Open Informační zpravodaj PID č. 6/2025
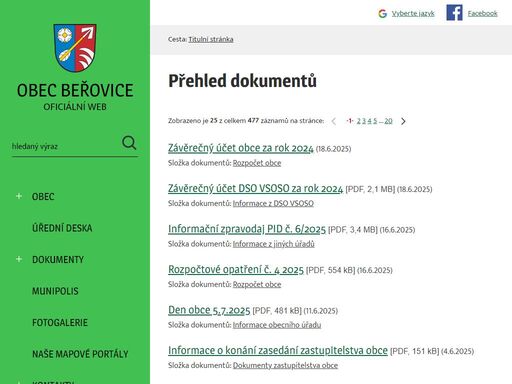This screenshot has height=384, width=512. [247, 229]
